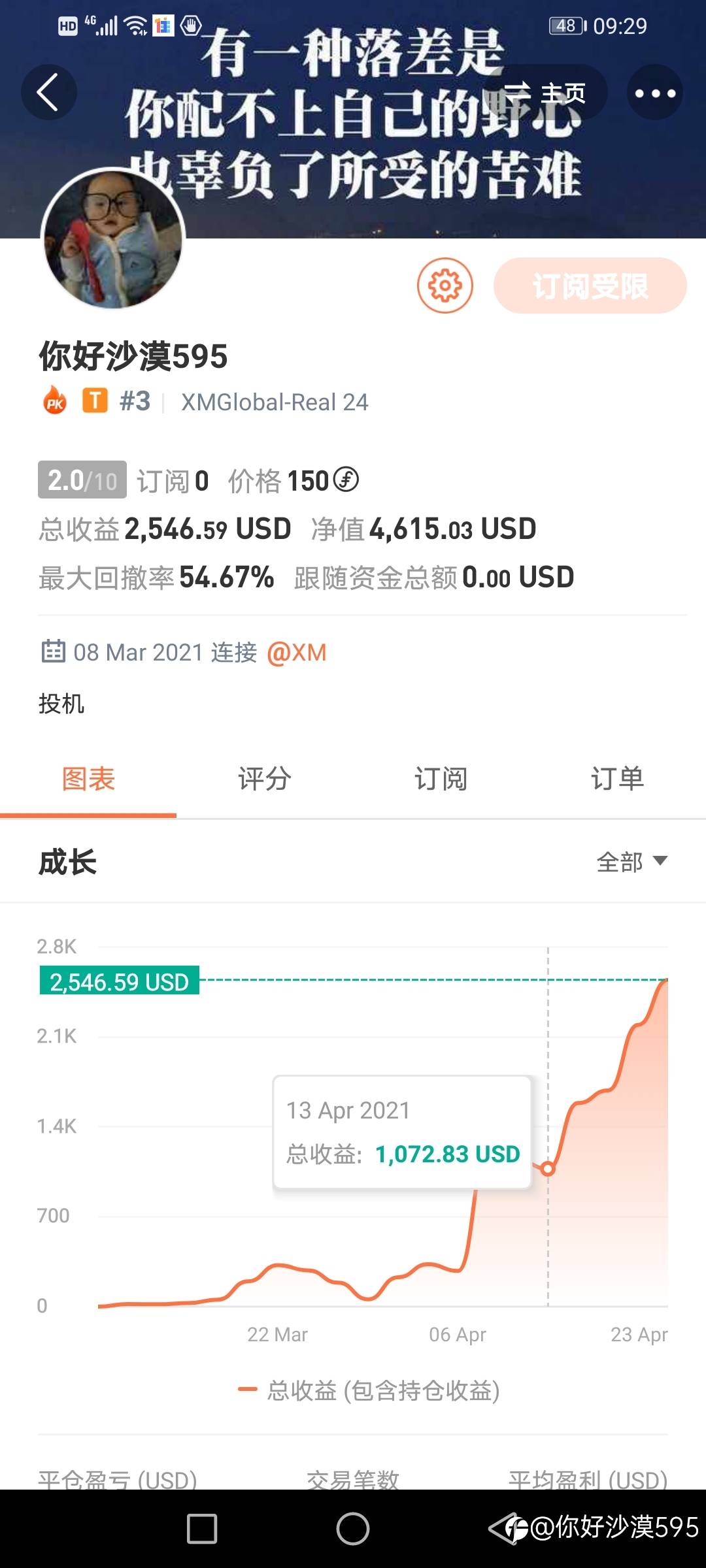Tap the price coin symbol icon
This screenshot has width=706, height=1568.
point(346,480)
